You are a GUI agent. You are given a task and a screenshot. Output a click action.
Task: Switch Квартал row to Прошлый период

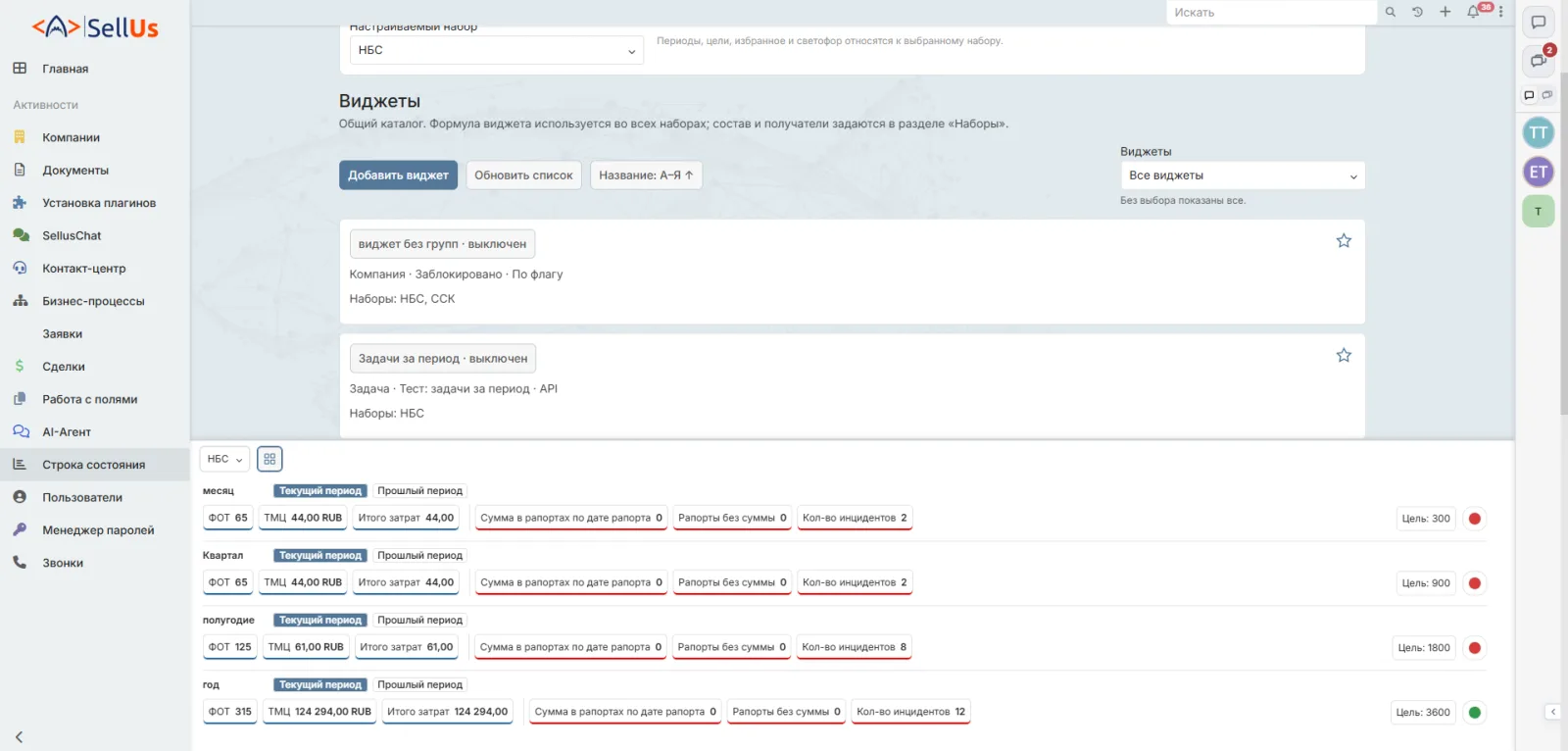(419, 556)
